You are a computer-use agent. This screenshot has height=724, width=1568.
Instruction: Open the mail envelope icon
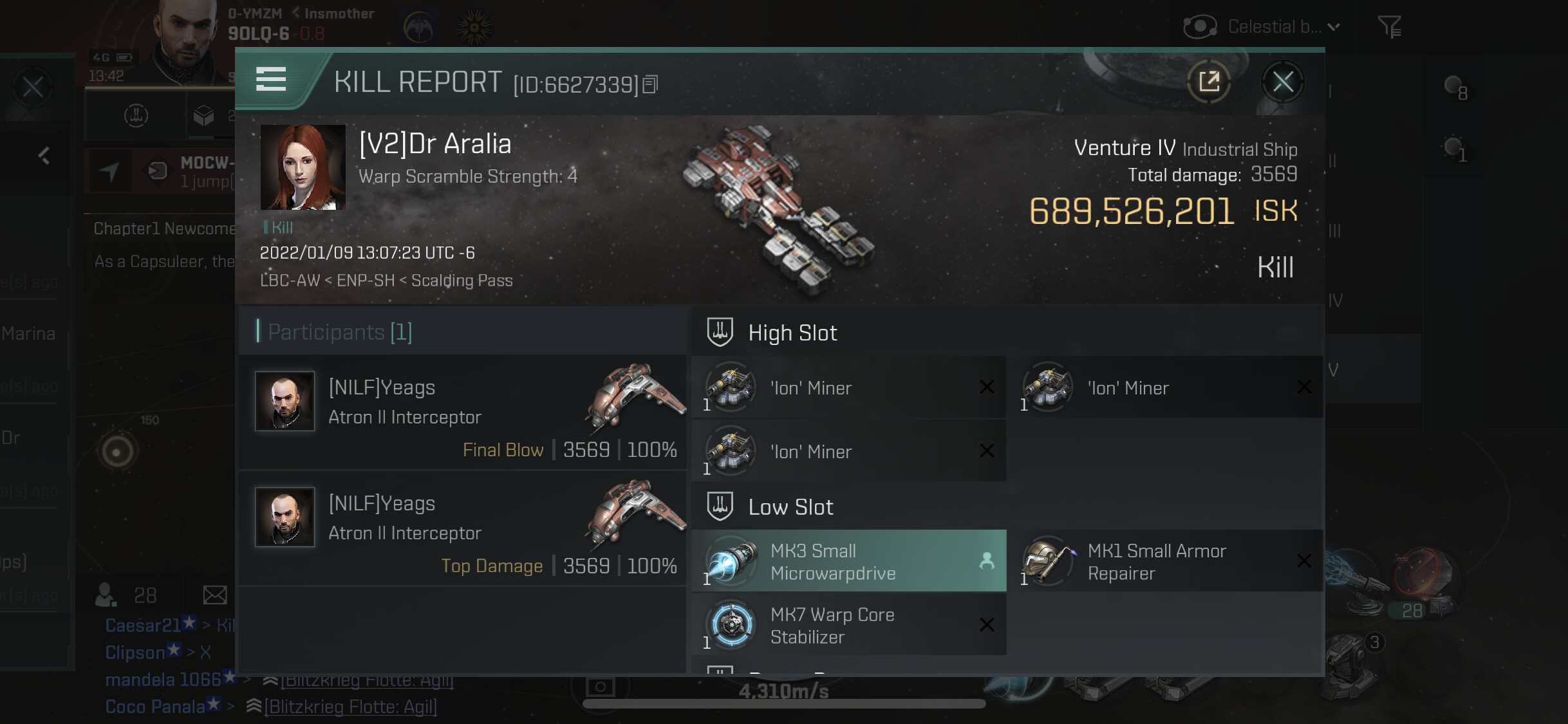tap(215, 595)
